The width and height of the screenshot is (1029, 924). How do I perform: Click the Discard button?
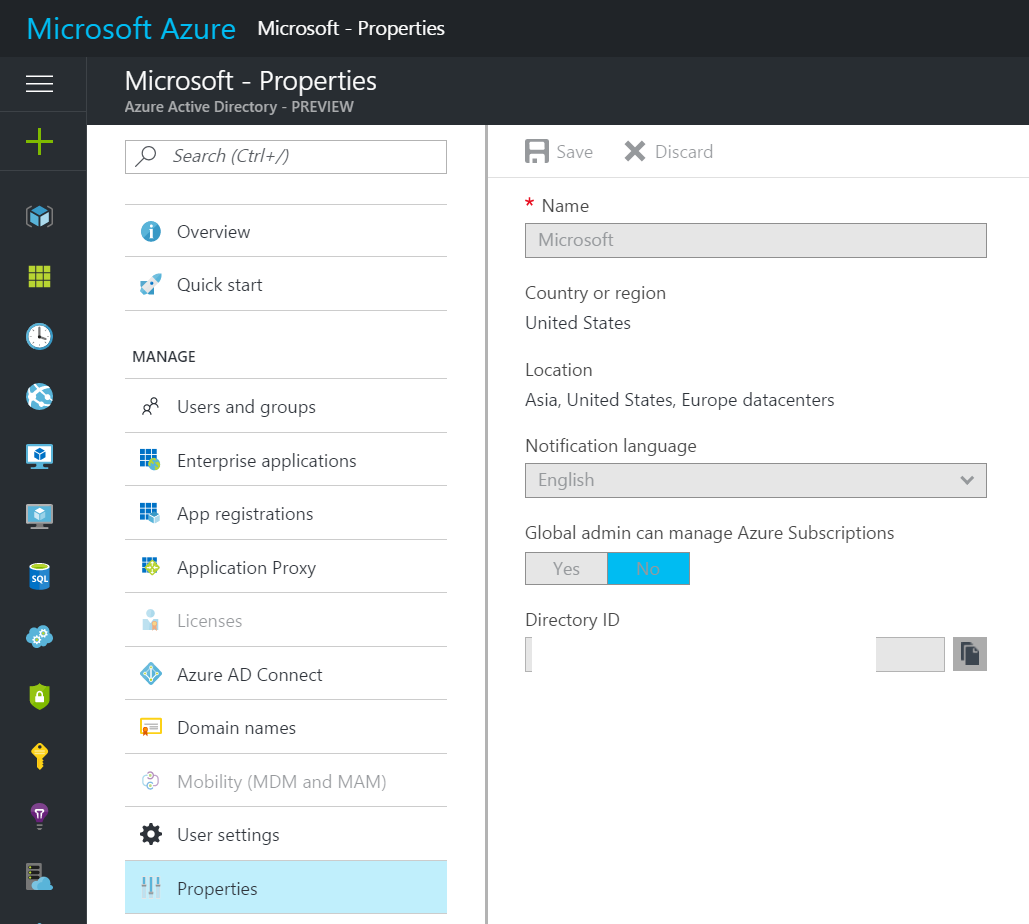point(668,152)
